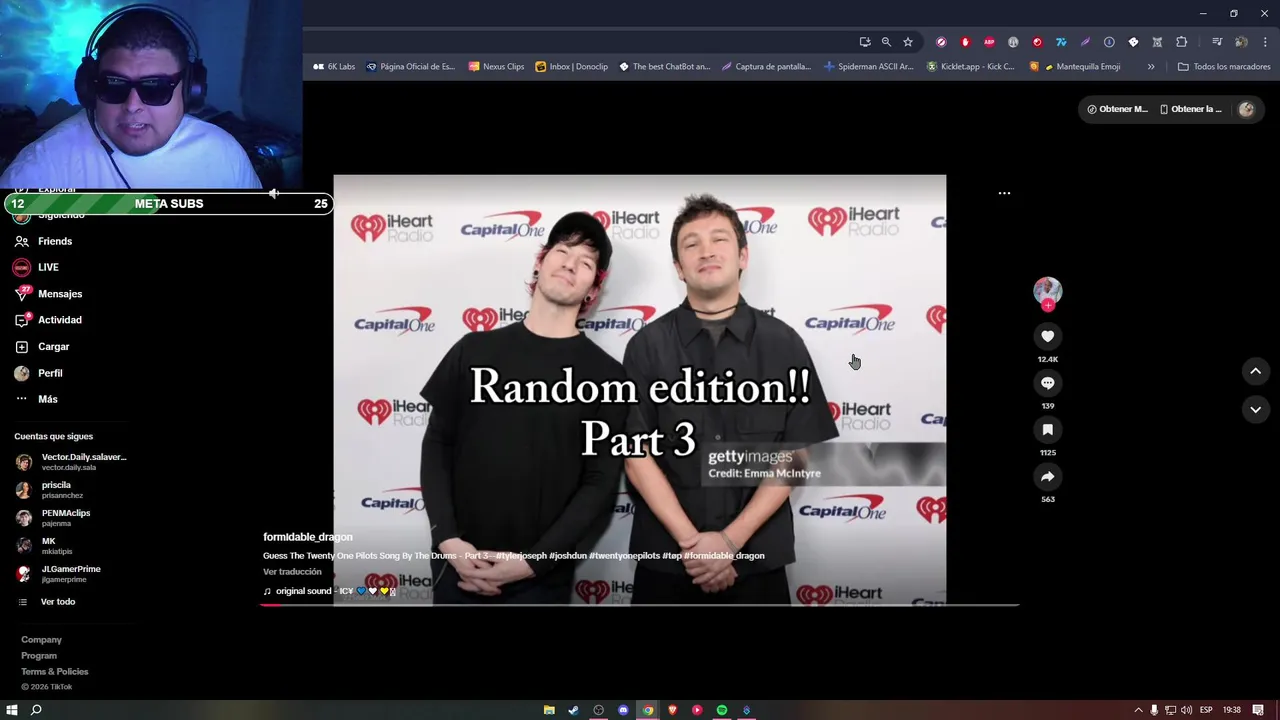Toggle video mute with speaker icon
This screenshot has height=720, width=1280.
coord(273,193)
